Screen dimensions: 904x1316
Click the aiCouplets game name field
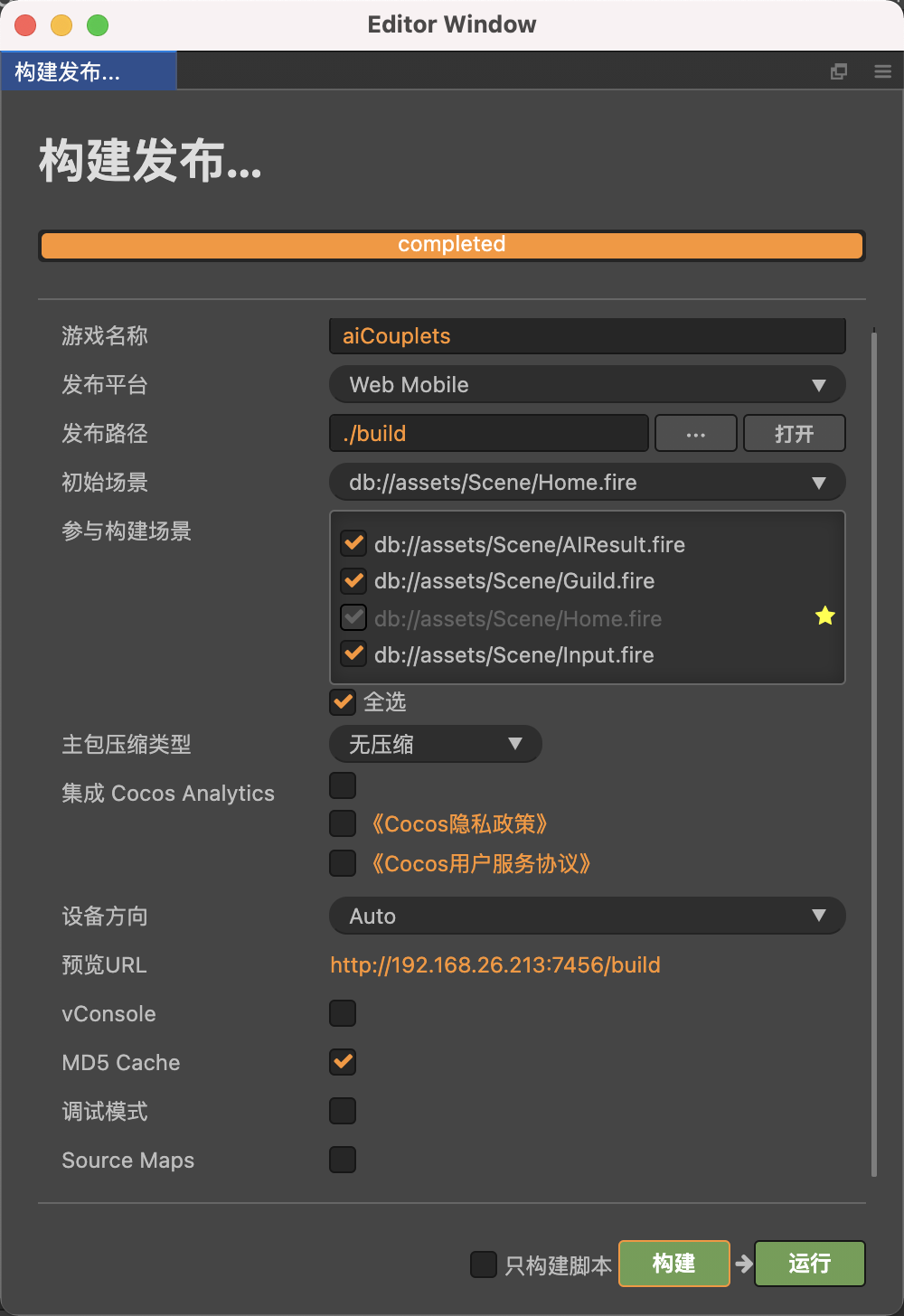coord(587,336)
